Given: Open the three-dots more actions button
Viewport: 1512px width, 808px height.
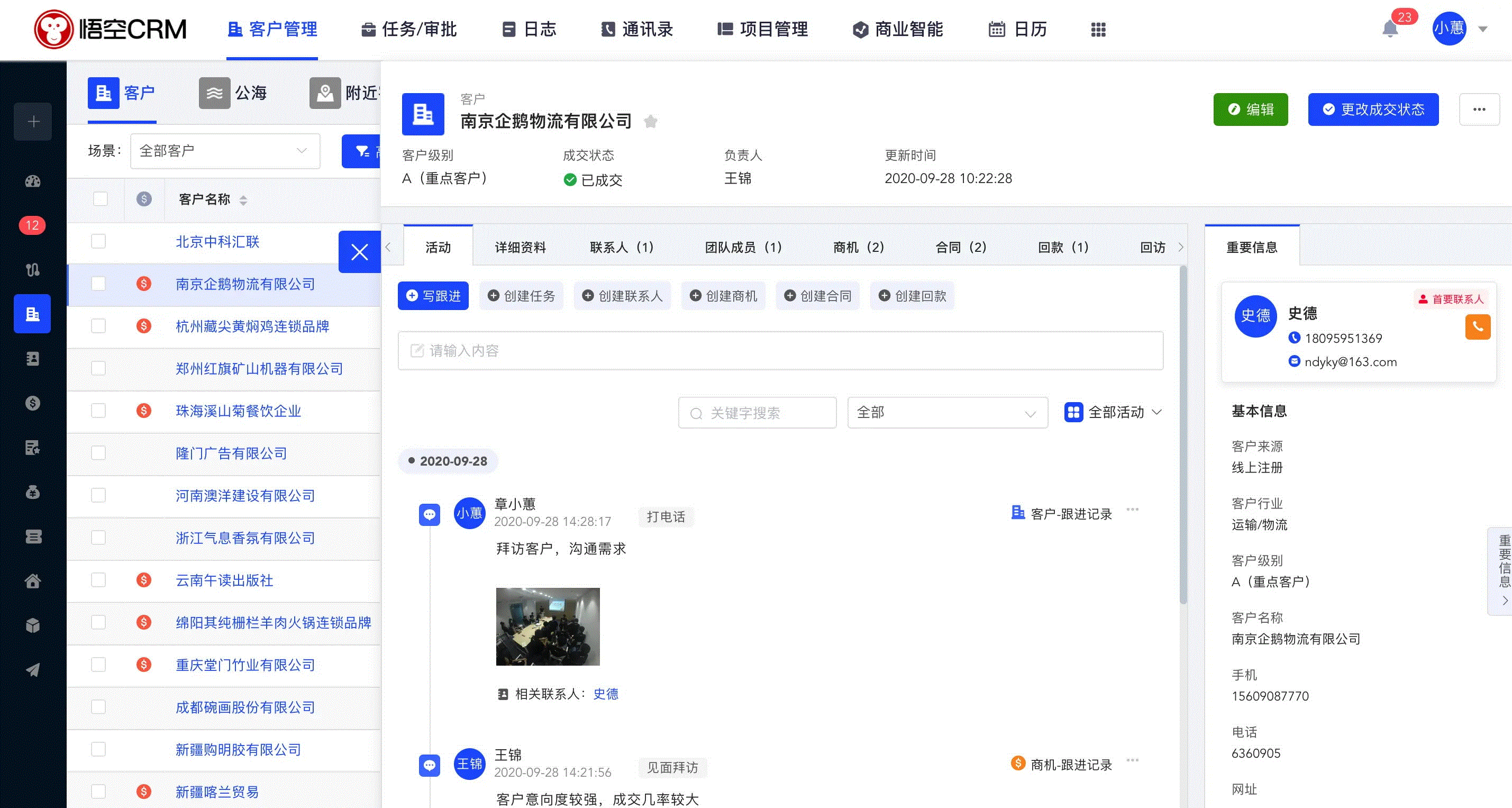Looking at the screenshot, I should tap(1479, 109).
